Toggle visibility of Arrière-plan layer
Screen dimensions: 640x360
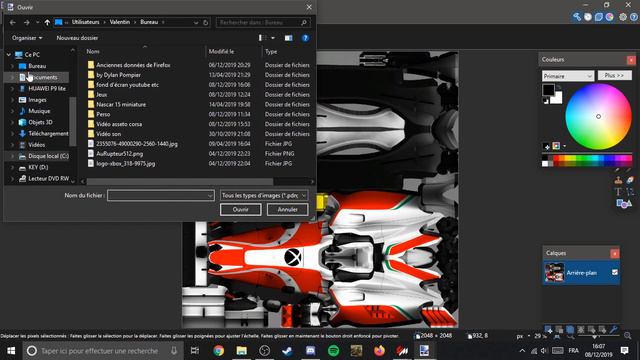615,272
